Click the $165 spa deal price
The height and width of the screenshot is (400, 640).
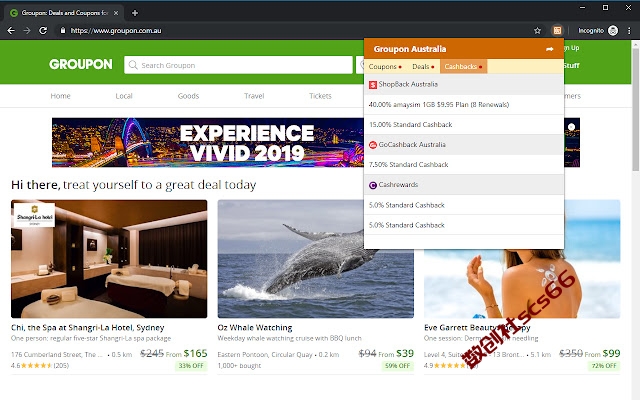click(196, 353)
